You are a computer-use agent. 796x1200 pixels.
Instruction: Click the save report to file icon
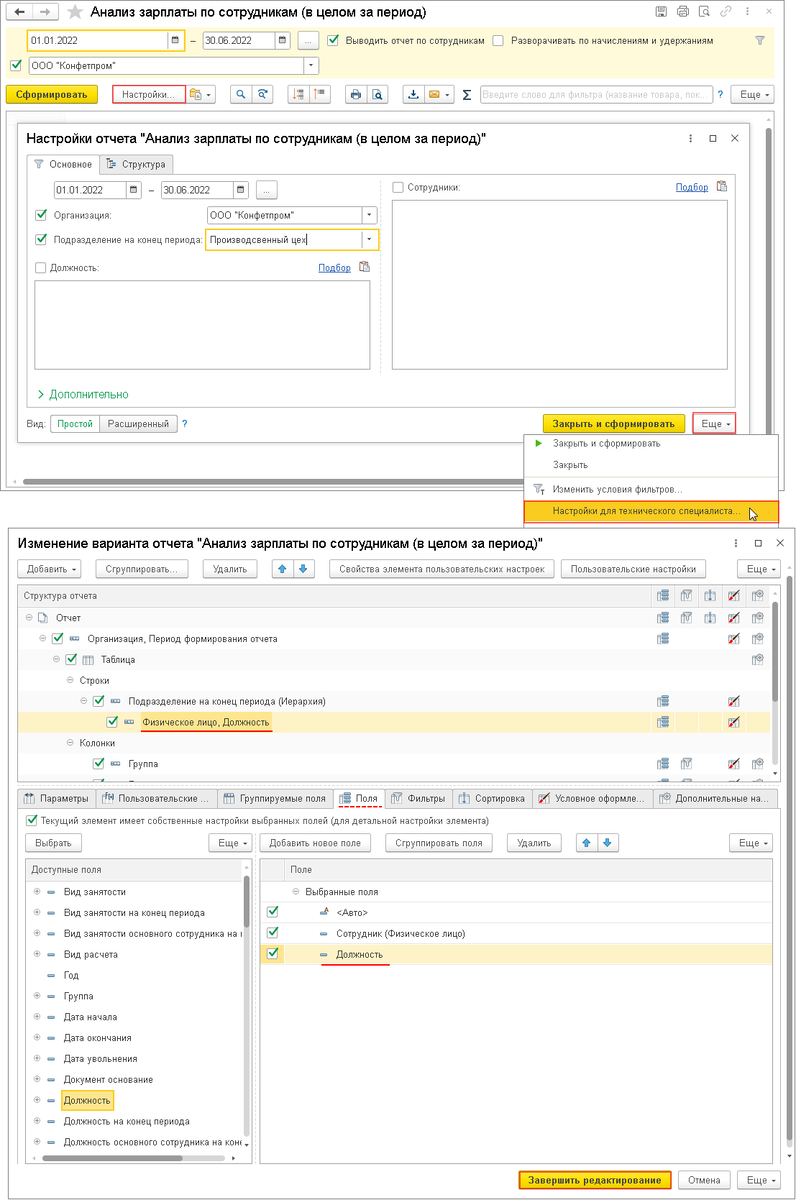coord(413,94)
